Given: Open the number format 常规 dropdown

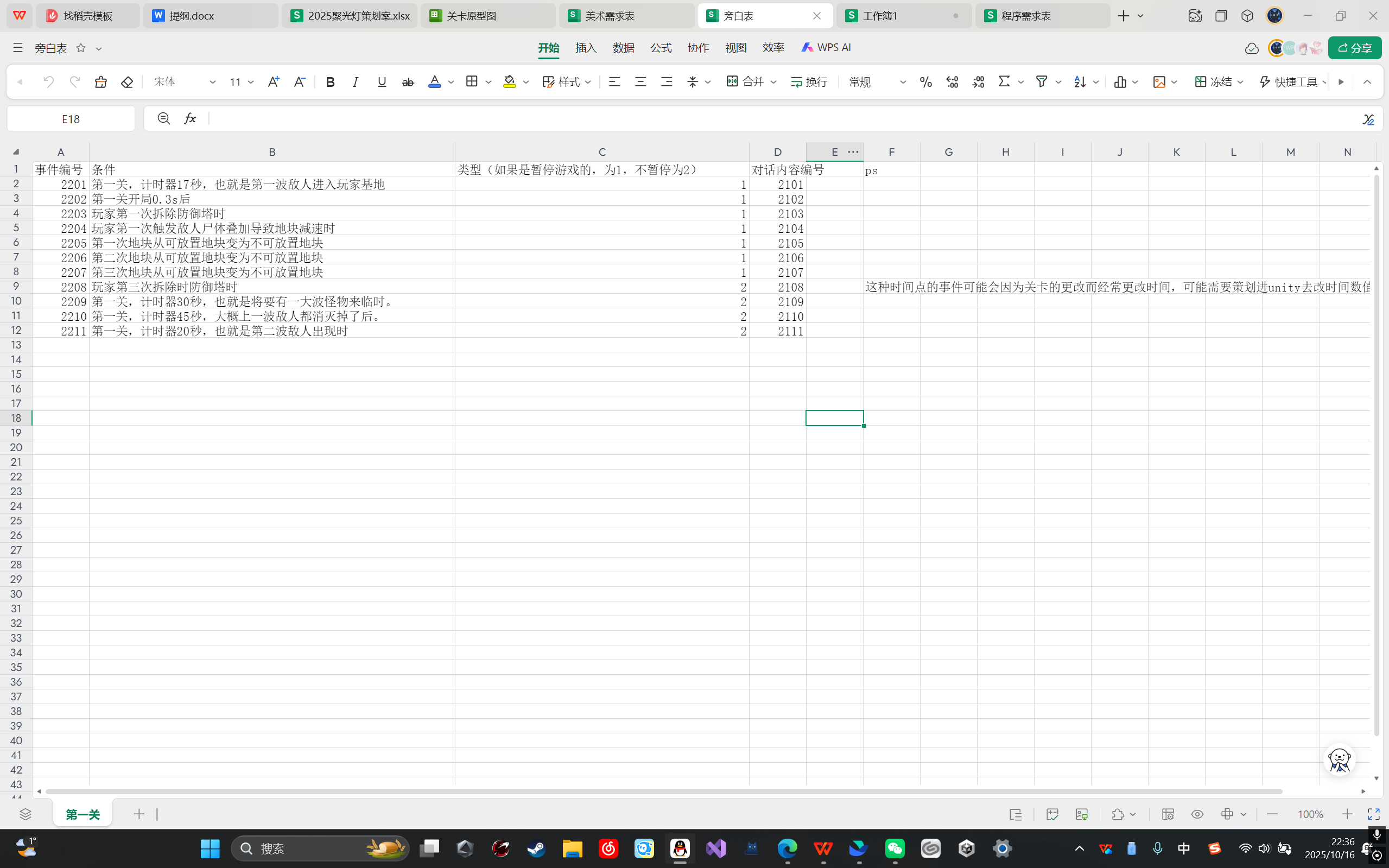Looking at the screenshot, I should [x=903, y=82].
